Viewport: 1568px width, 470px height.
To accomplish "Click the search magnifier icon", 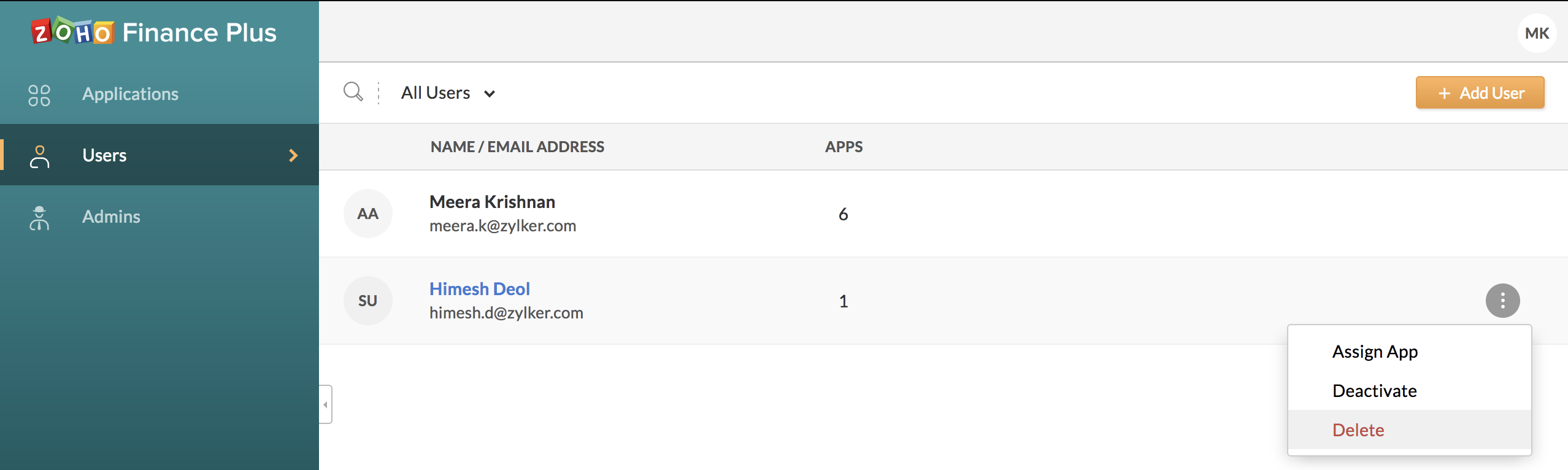I will click(x=353, y=92).
